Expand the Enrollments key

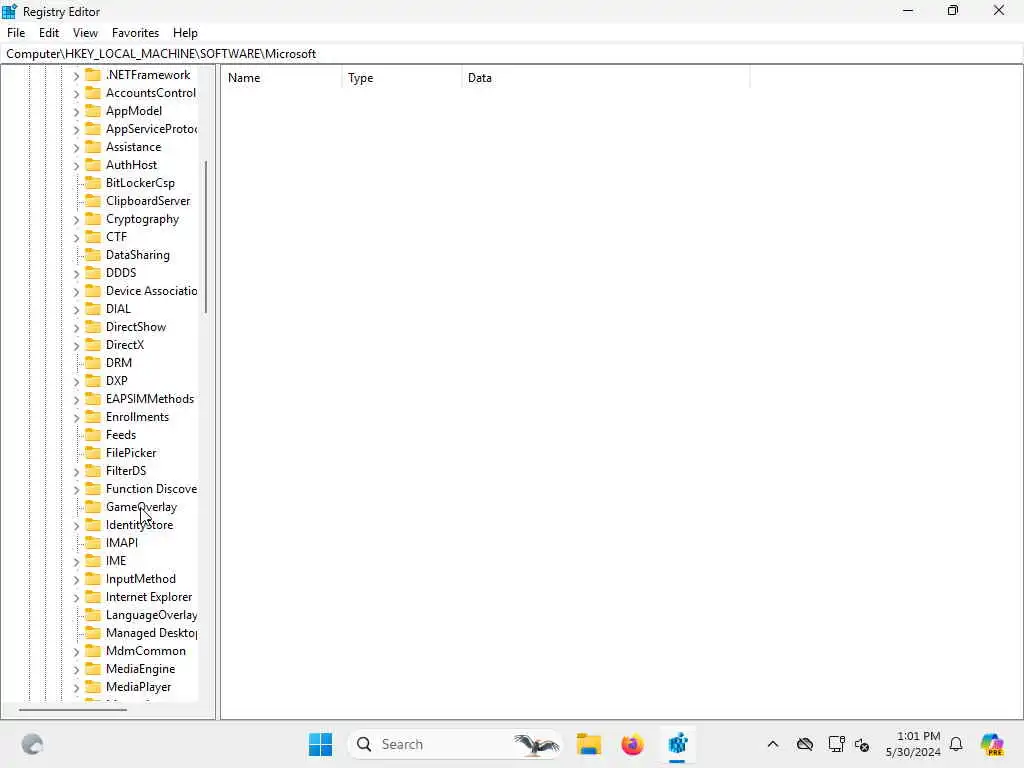76,417
